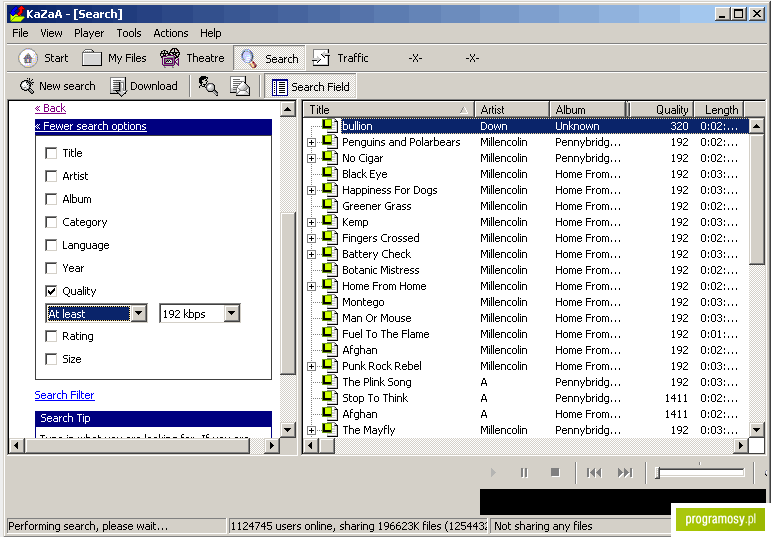Open the Theatre film icon

[170, 58]
